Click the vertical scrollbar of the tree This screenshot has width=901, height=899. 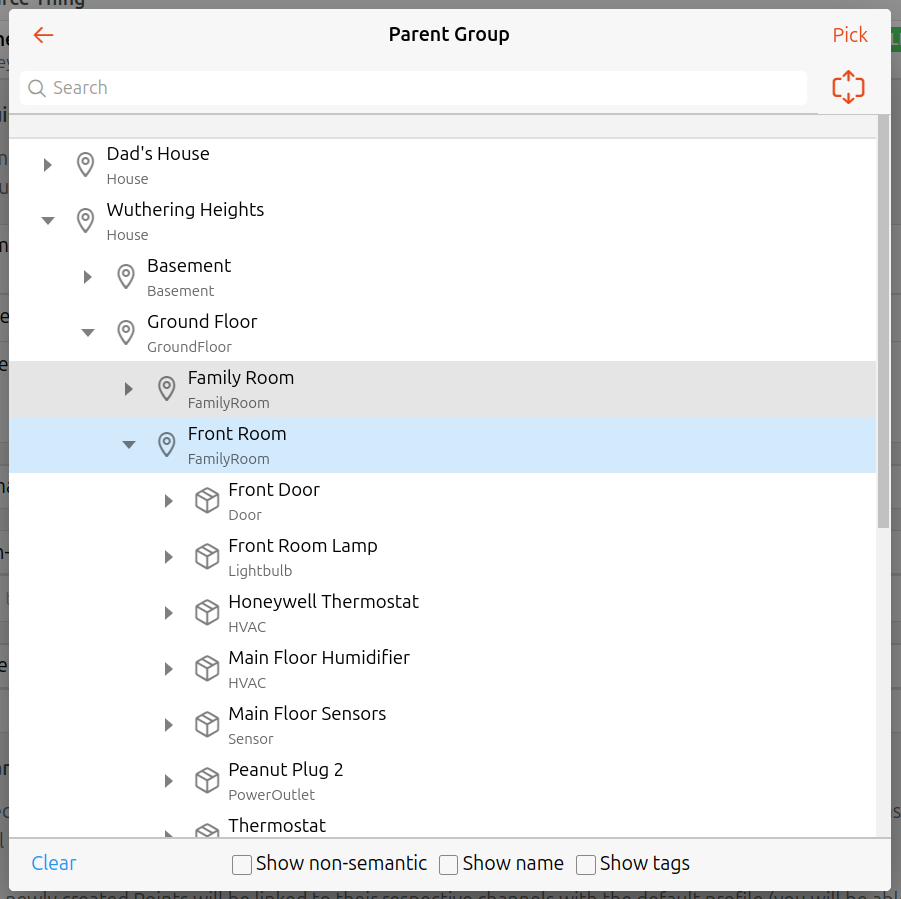tap(883, 320)
